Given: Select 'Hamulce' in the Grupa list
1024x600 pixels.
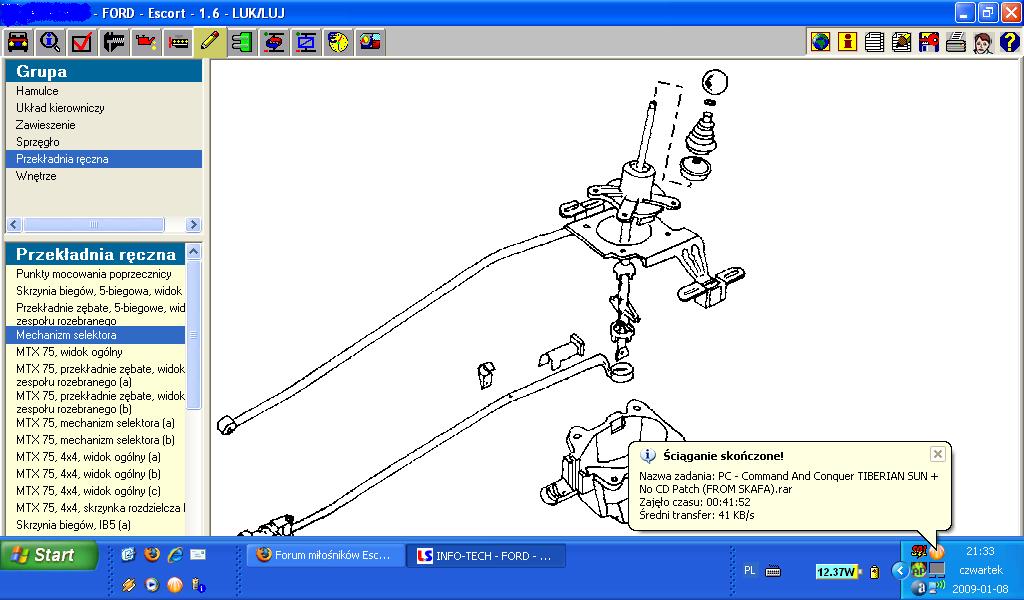Looking at the screenshot, I should (x=37, y=91).
